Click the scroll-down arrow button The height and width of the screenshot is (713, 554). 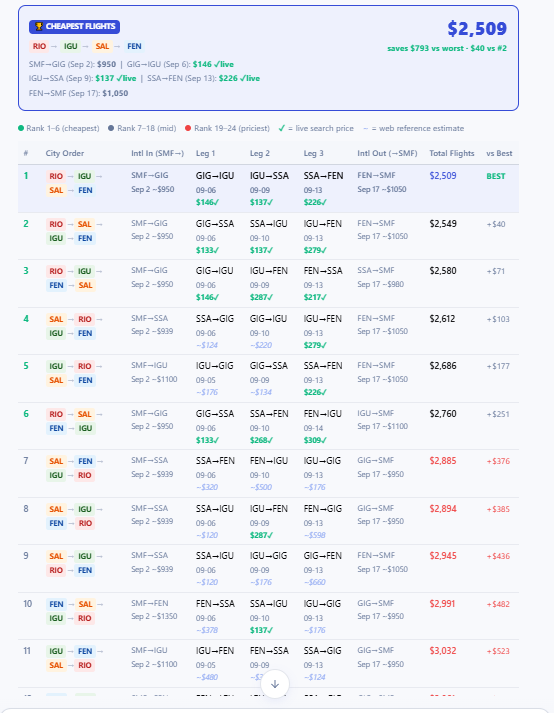(x=275, y=684)
